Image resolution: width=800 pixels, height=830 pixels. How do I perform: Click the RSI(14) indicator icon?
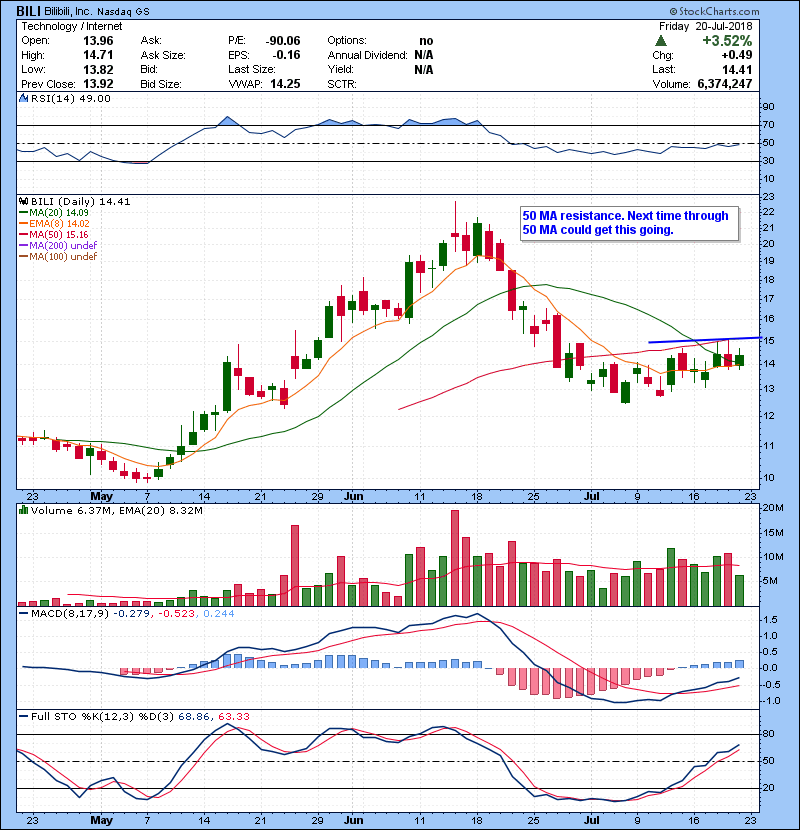(x=23, y=98)
